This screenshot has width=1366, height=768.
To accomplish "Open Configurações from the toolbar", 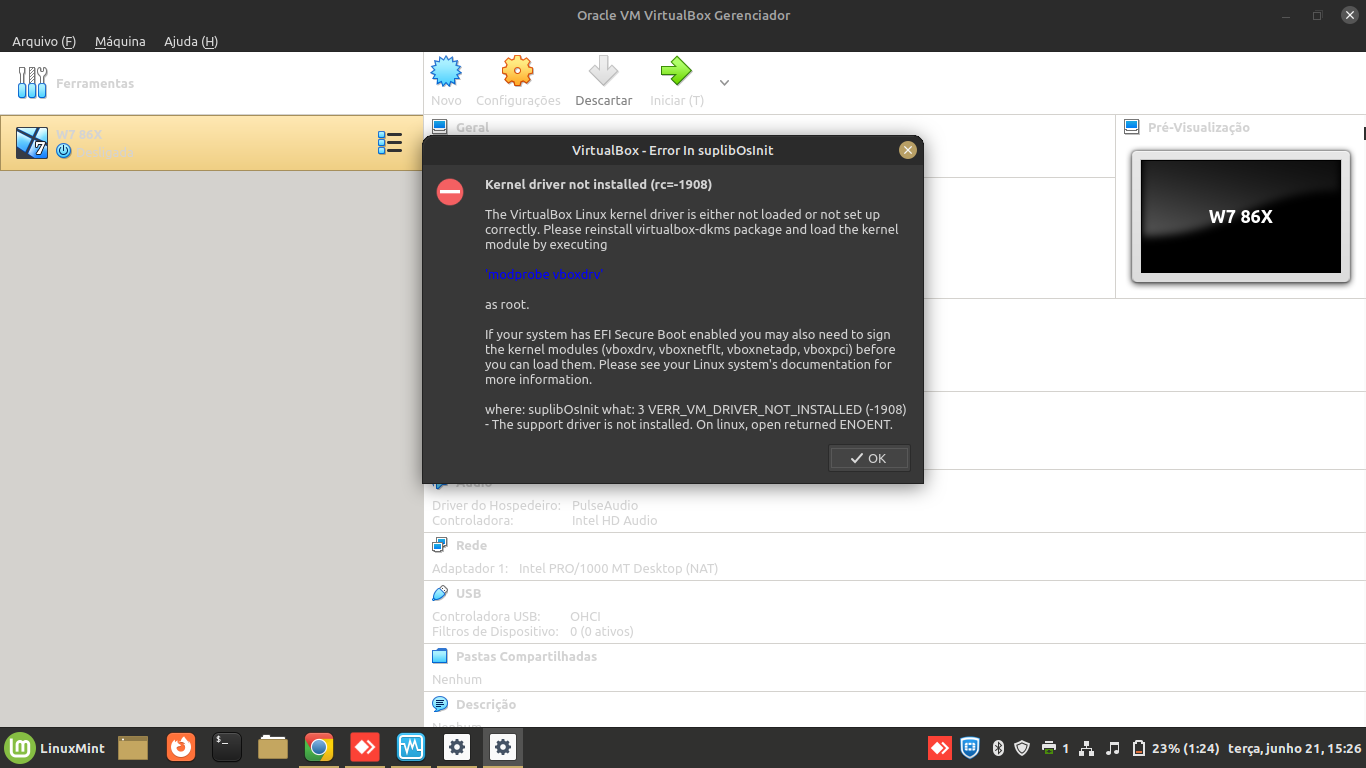I will tap(518, 81).
